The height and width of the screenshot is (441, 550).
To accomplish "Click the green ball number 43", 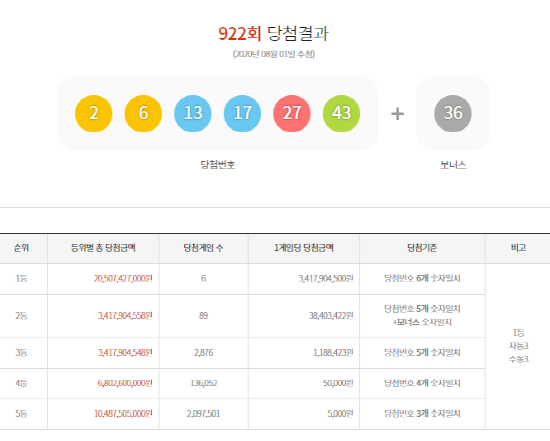I will click(x=341, y=113).
